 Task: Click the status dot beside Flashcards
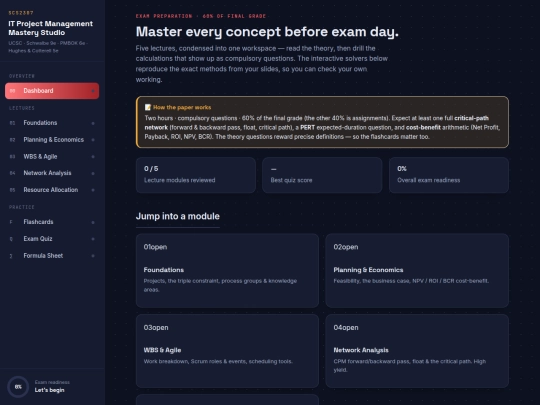(93, 222)
